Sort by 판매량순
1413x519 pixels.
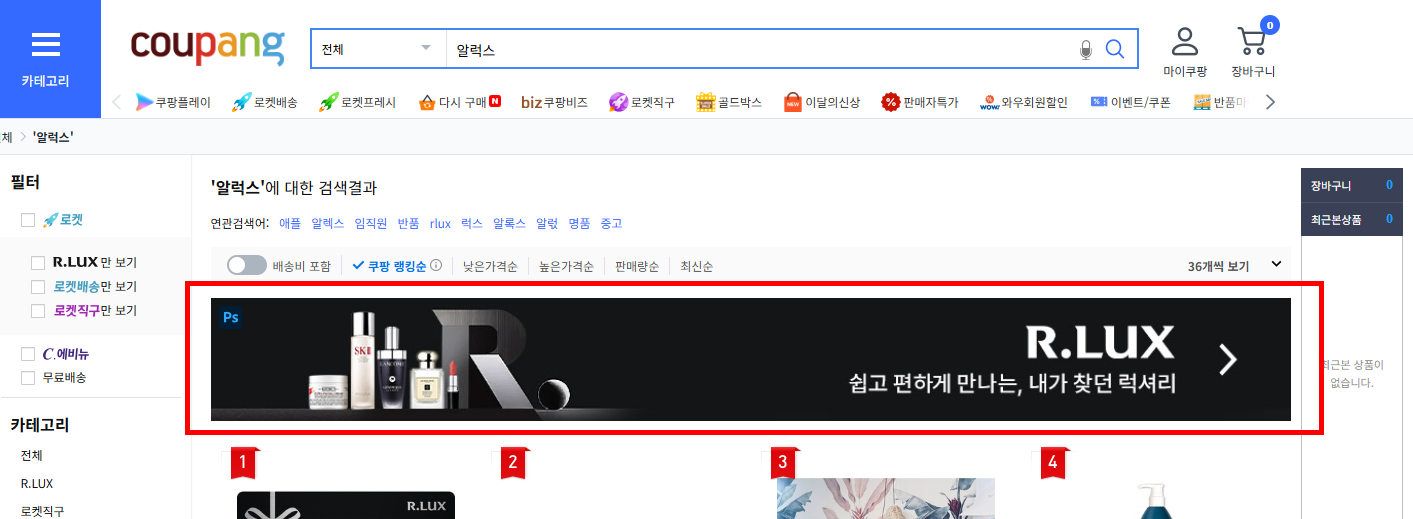pos(637,267)
